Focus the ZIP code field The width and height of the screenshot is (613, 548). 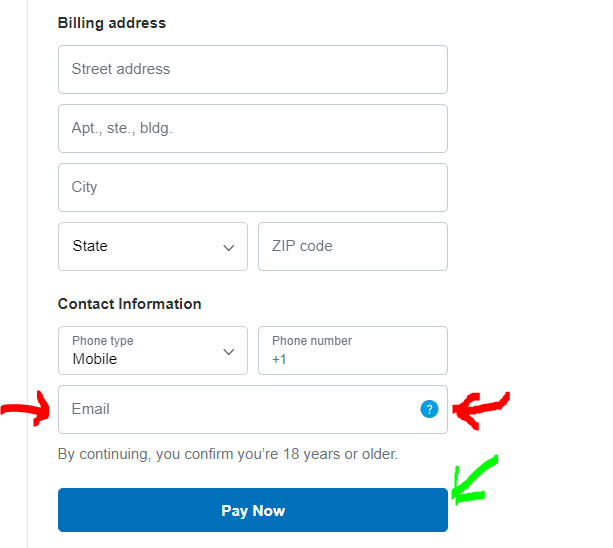click(x=353, y=247)
